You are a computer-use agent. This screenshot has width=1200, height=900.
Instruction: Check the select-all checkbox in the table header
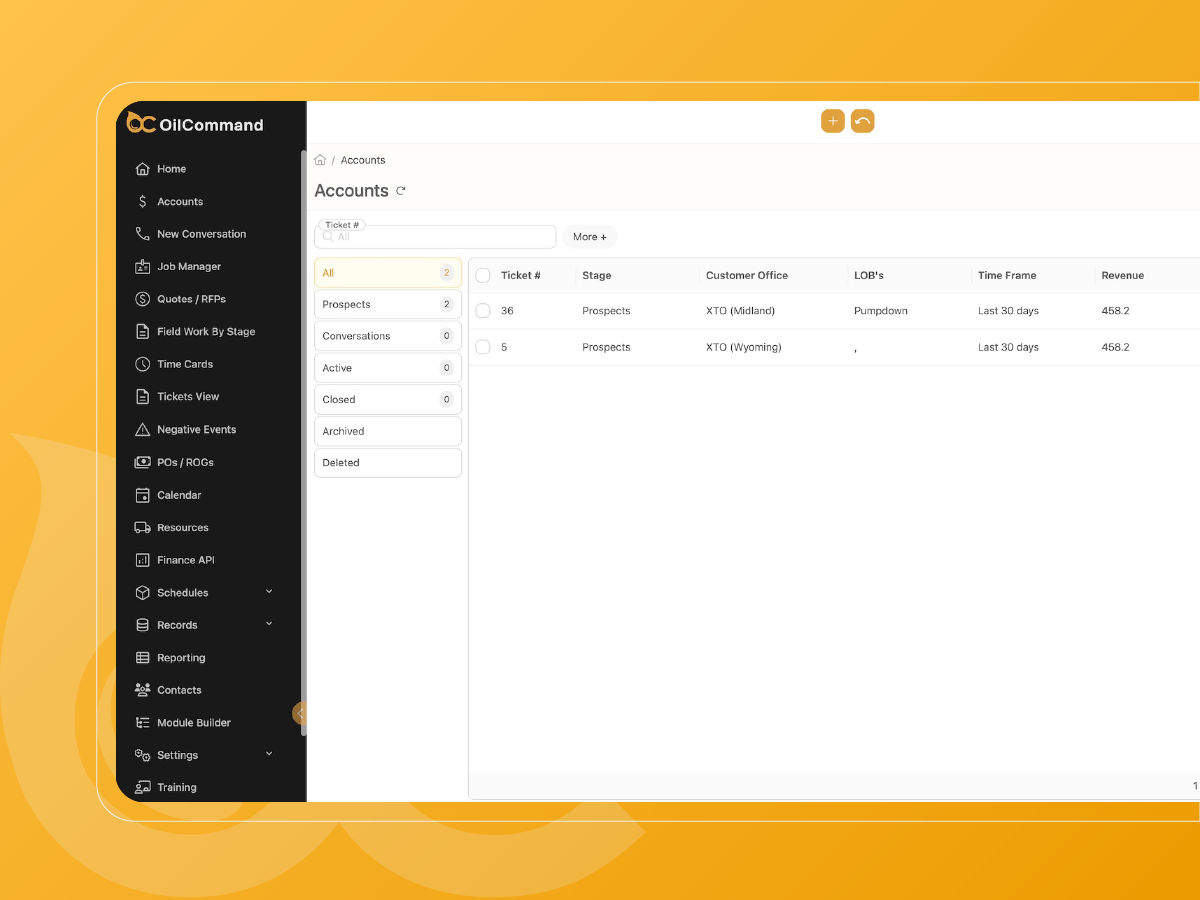(483, 275)
